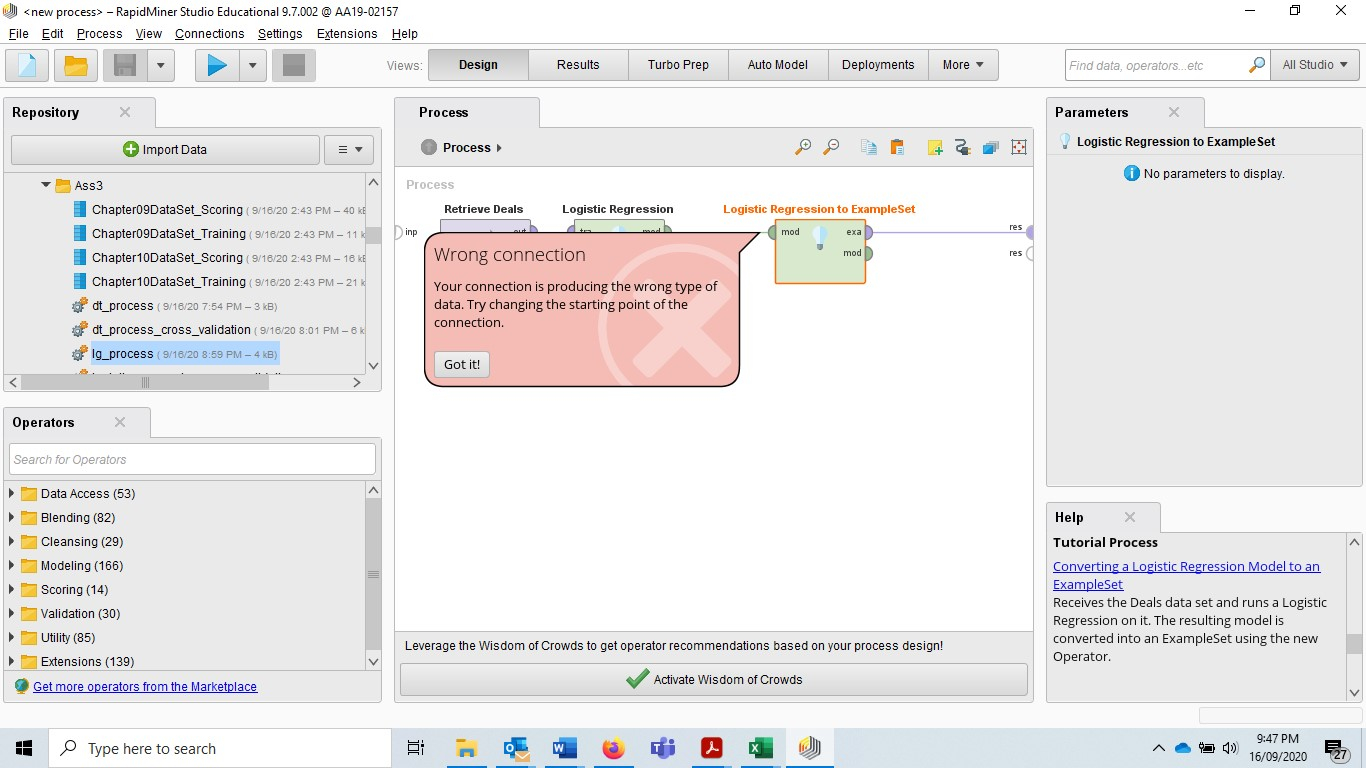Open the File menu
This screenshot has height=768, width=1366.
18,33
